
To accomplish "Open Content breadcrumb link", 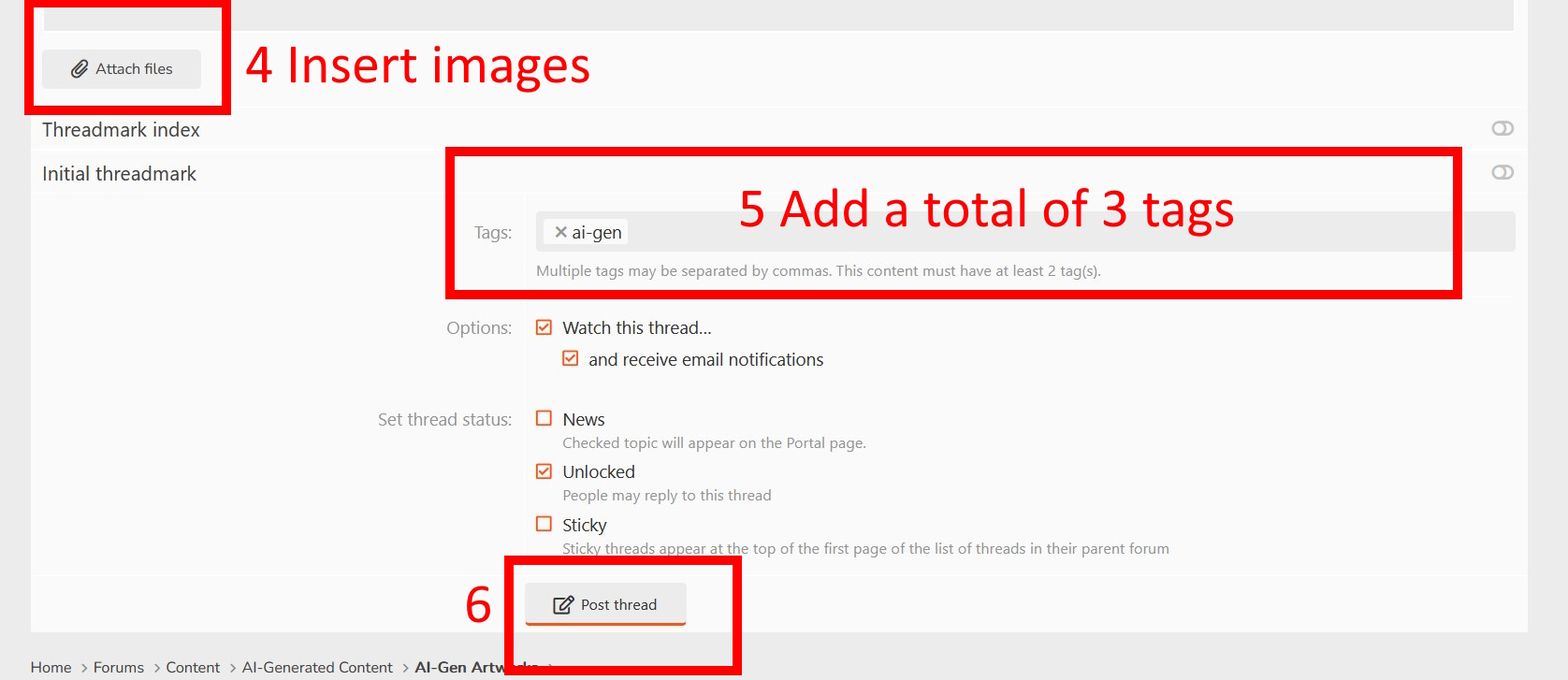I will 193,667.
